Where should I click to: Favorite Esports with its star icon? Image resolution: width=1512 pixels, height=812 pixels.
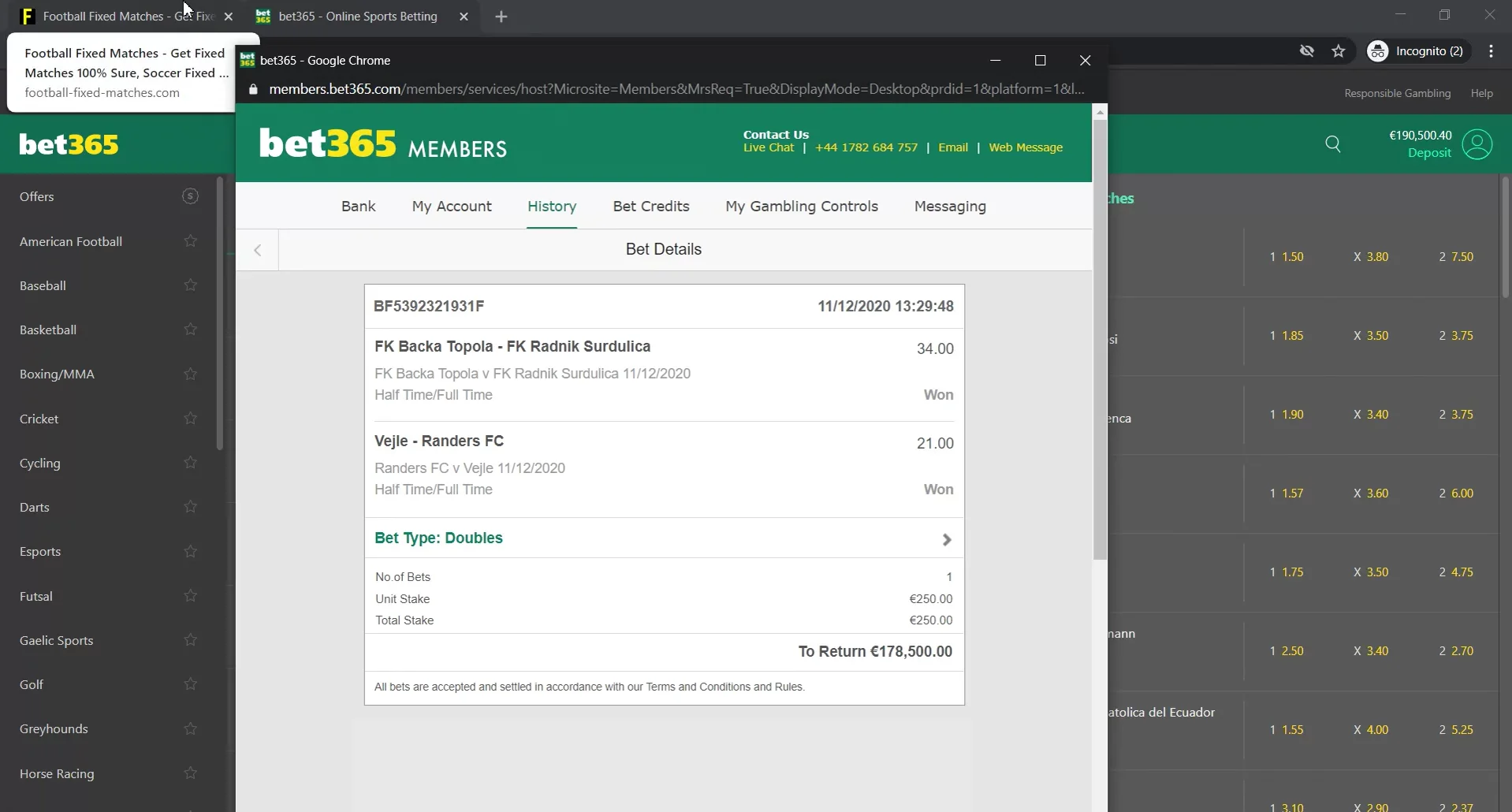point(190,551)
